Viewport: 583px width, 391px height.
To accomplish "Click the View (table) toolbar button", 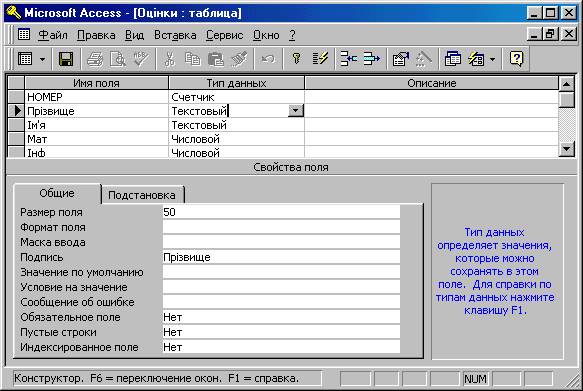I will point(25,59).
